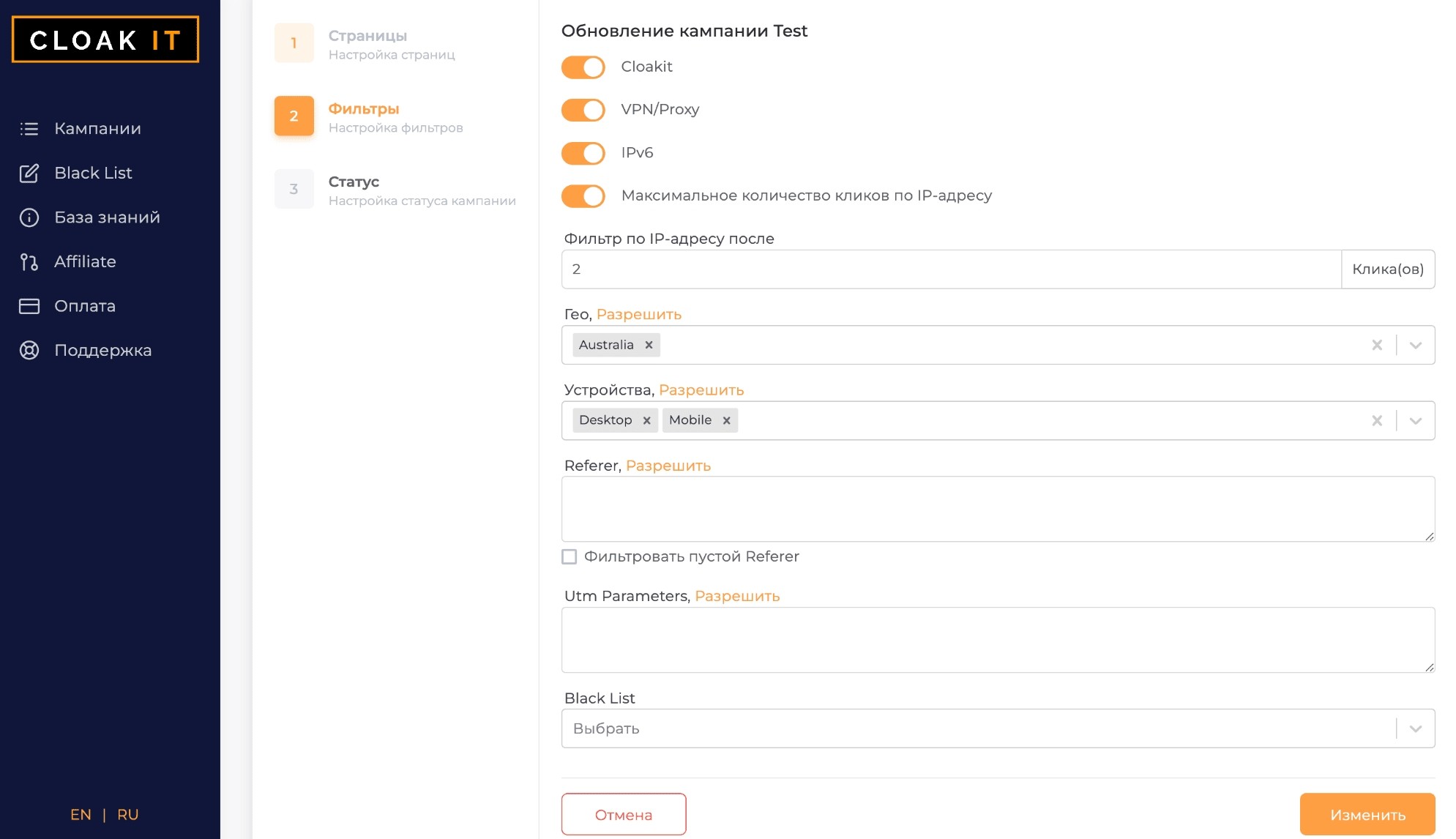Click the Изменить button
Screen dimensions: 1456x839
tap(1367, 814)
